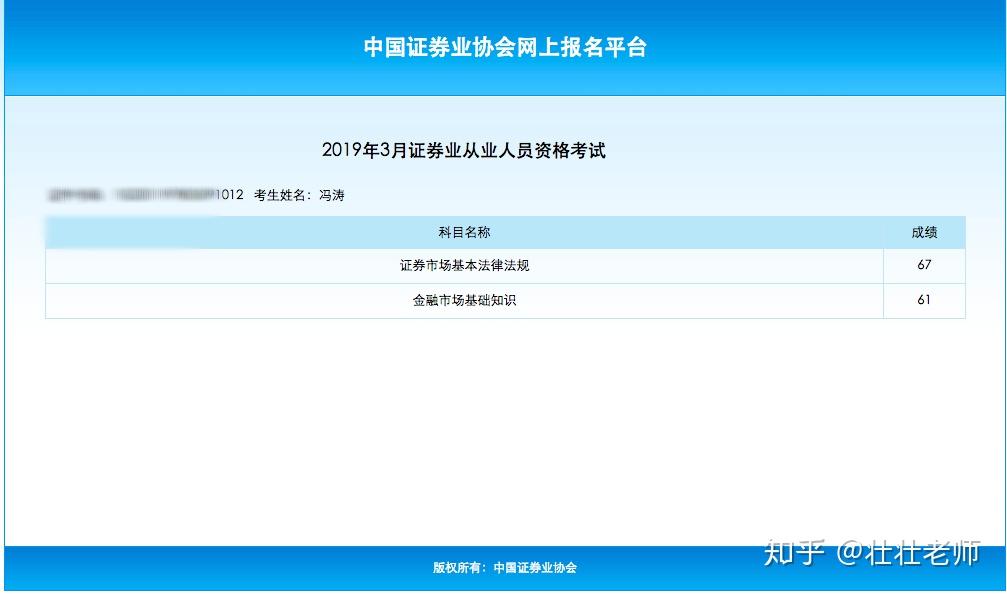Click the page title 中国证券业协会网上报名平台
The height and width of the screenshot is (594, 1007).
coord(505,47)
